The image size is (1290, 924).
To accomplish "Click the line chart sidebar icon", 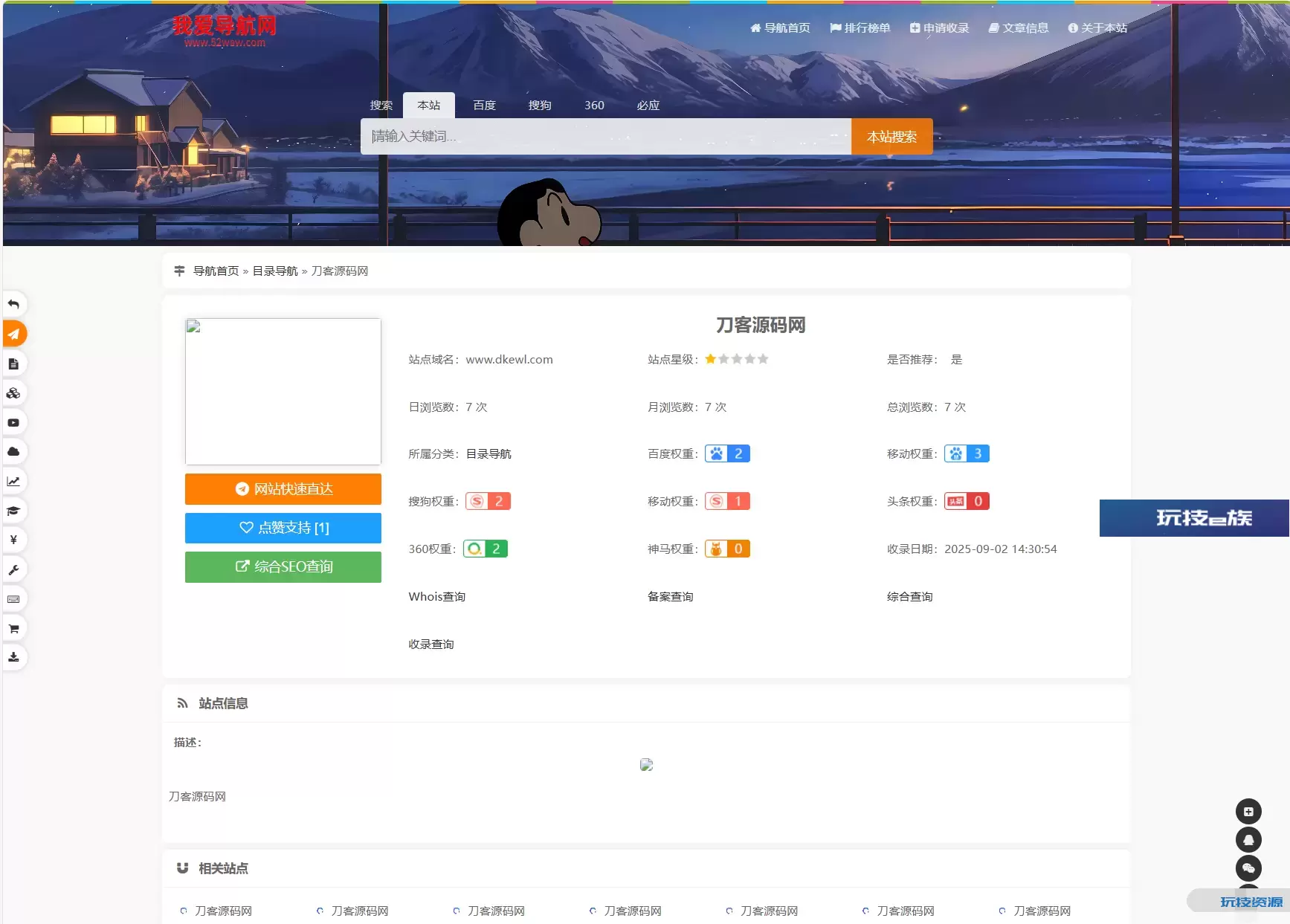I will click(13, 482).
